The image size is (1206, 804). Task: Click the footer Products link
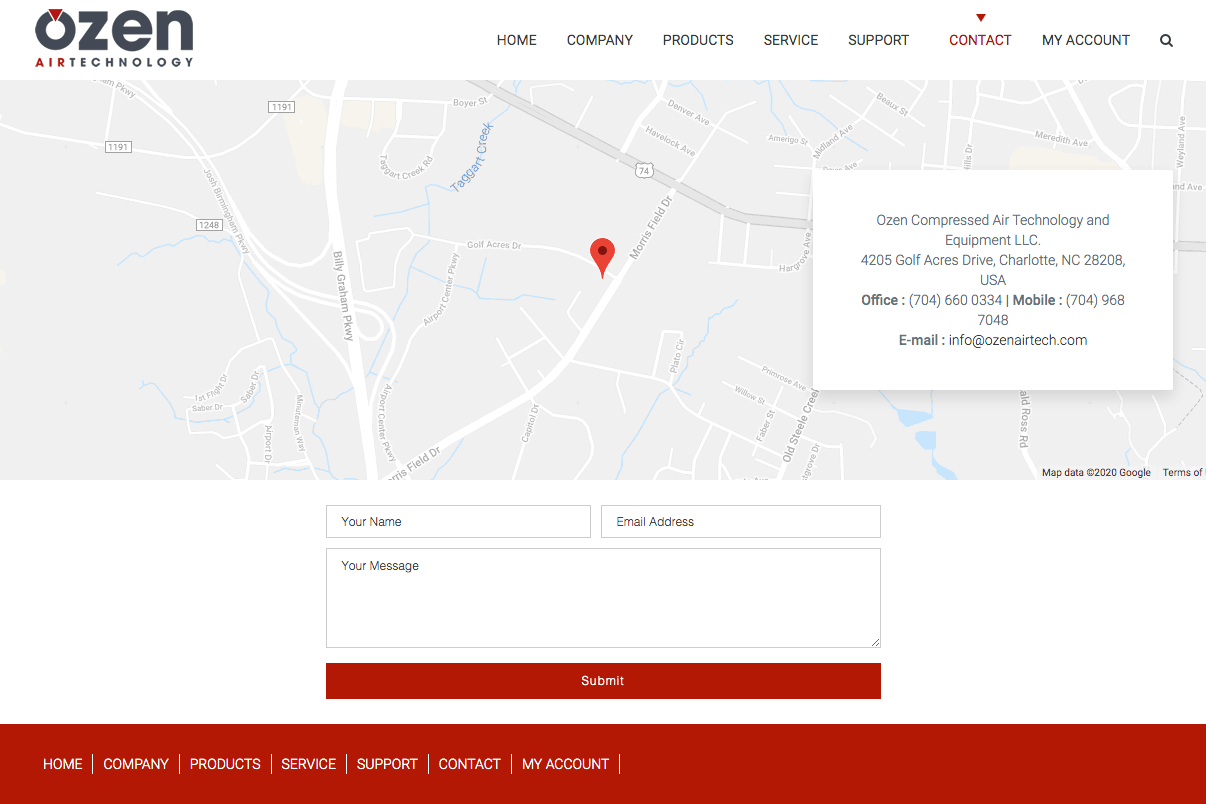click(225, 764)
